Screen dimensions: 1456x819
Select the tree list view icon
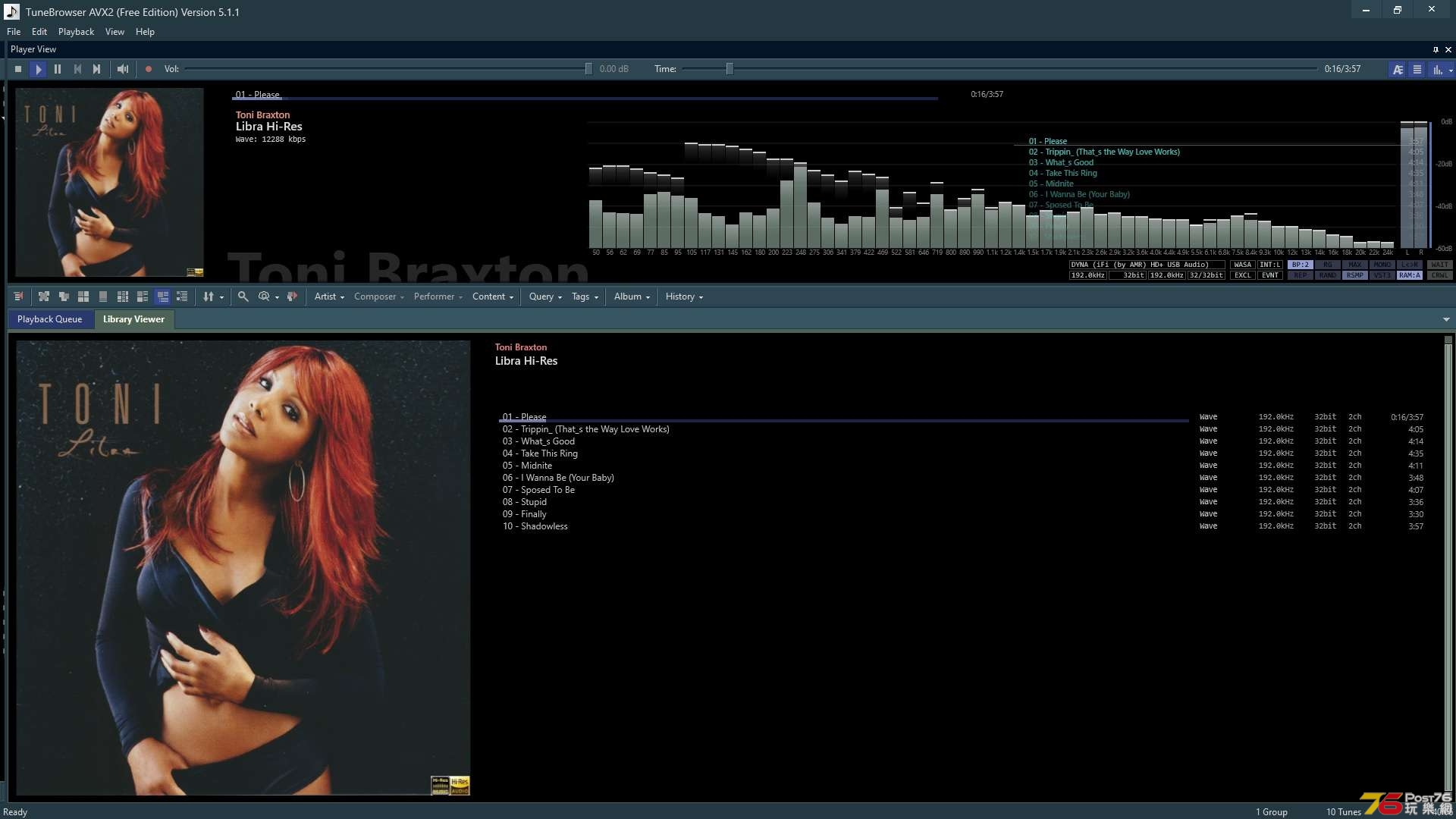point(182,297)
